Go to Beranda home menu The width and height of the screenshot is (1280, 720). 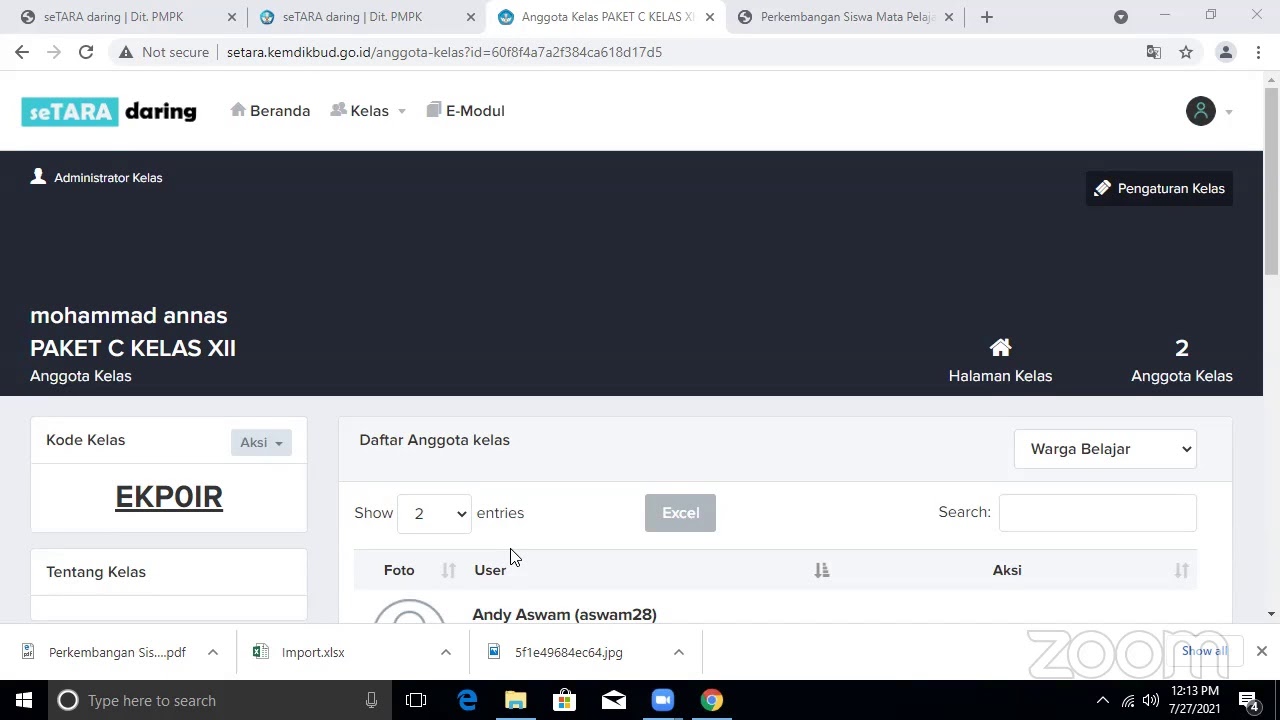tap(270, 111)
